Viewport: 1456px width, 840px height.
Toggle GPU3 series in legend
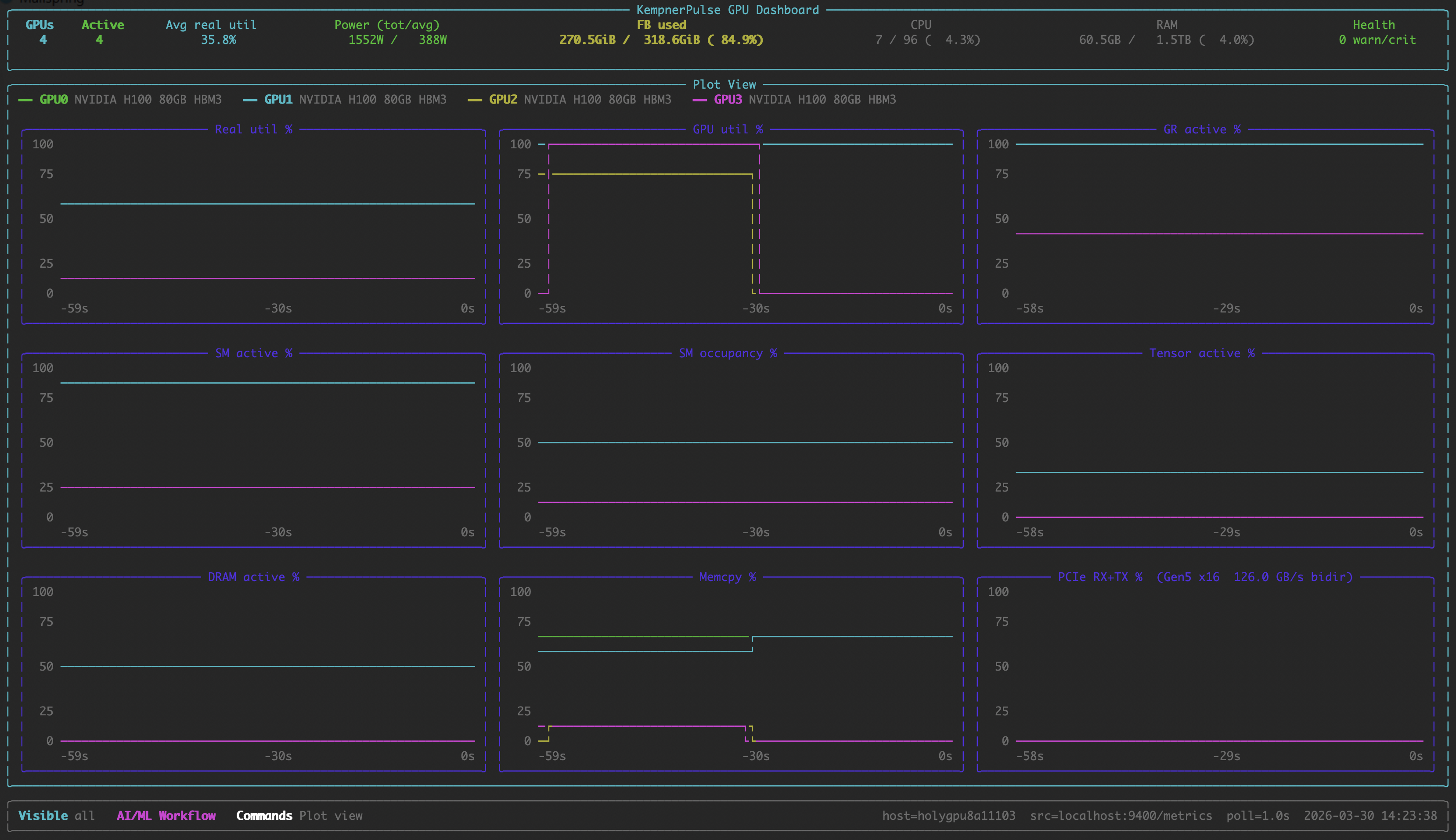[728, 99]
